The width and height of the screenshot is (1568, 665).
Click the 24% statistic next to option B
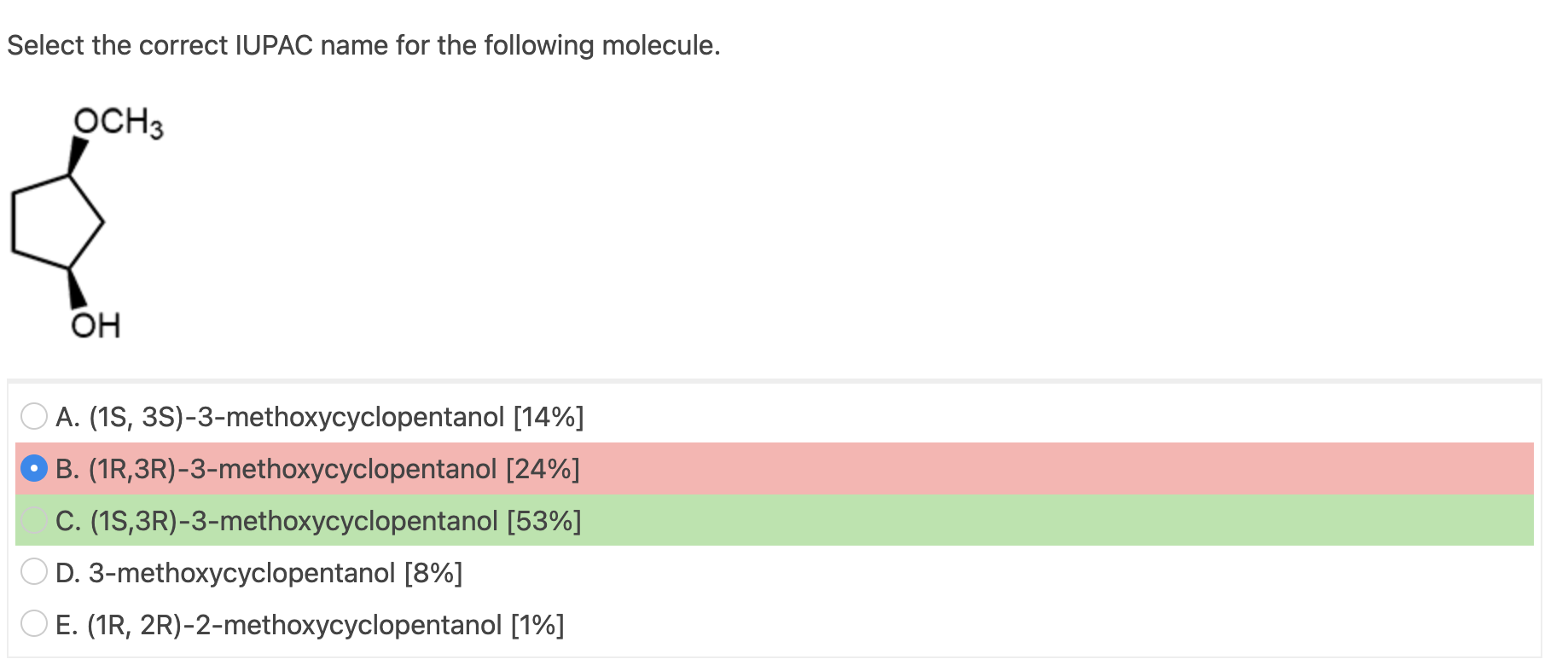pyautogui.click(x=543, y=468)
